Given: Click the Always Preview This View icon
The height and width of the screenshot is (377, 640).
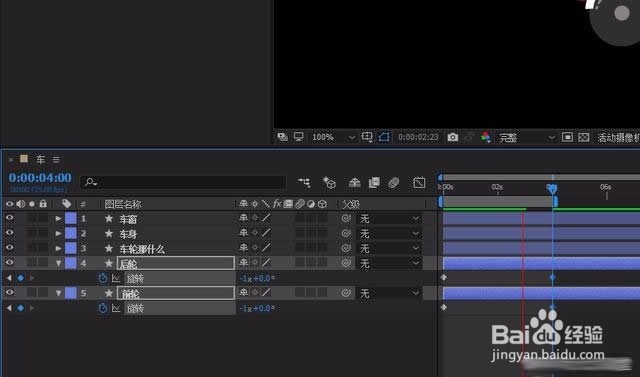Looking at the screenshot, I should tap(282, 137).
